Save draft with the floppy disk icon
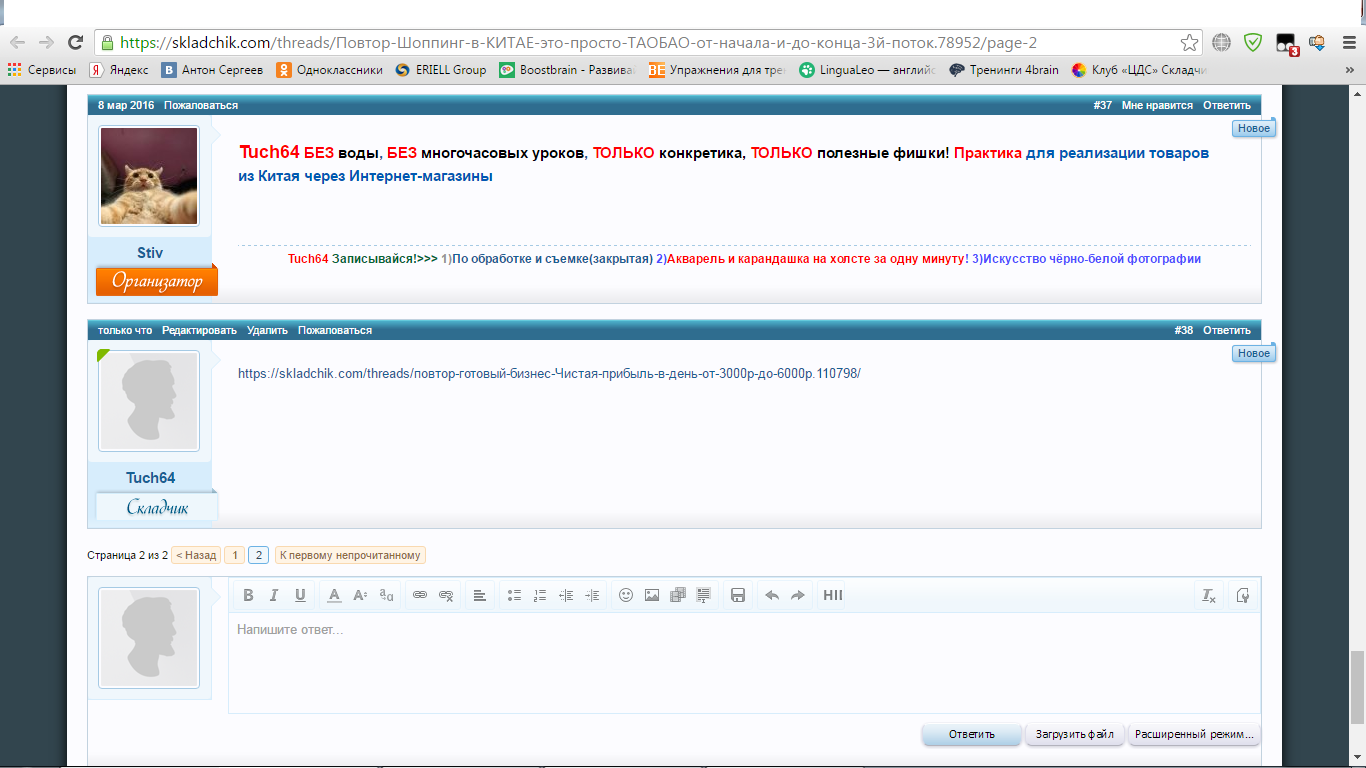Screen dimensions: 1366x768 [738, 595]
